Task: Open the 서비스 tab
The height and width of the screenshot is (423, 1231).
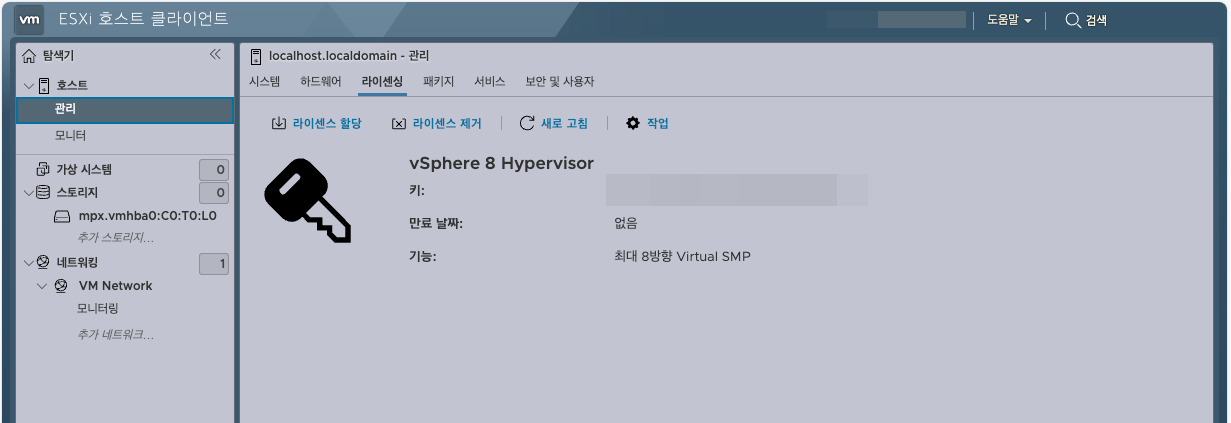Action: click(490, 81)
